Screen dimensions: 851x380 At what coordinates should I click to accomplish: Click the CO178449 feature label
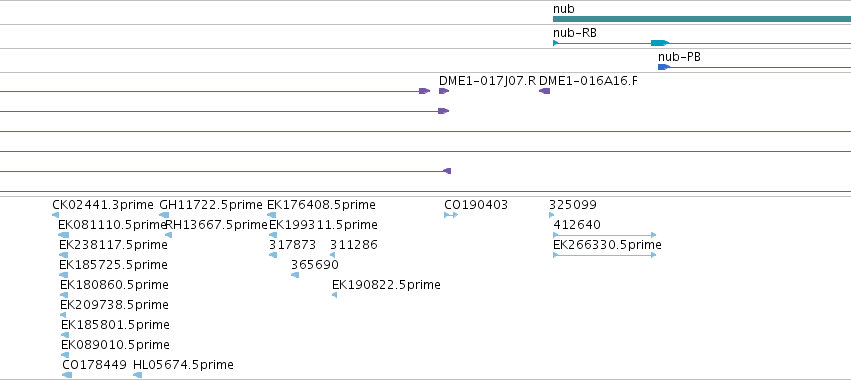(94, 365)
